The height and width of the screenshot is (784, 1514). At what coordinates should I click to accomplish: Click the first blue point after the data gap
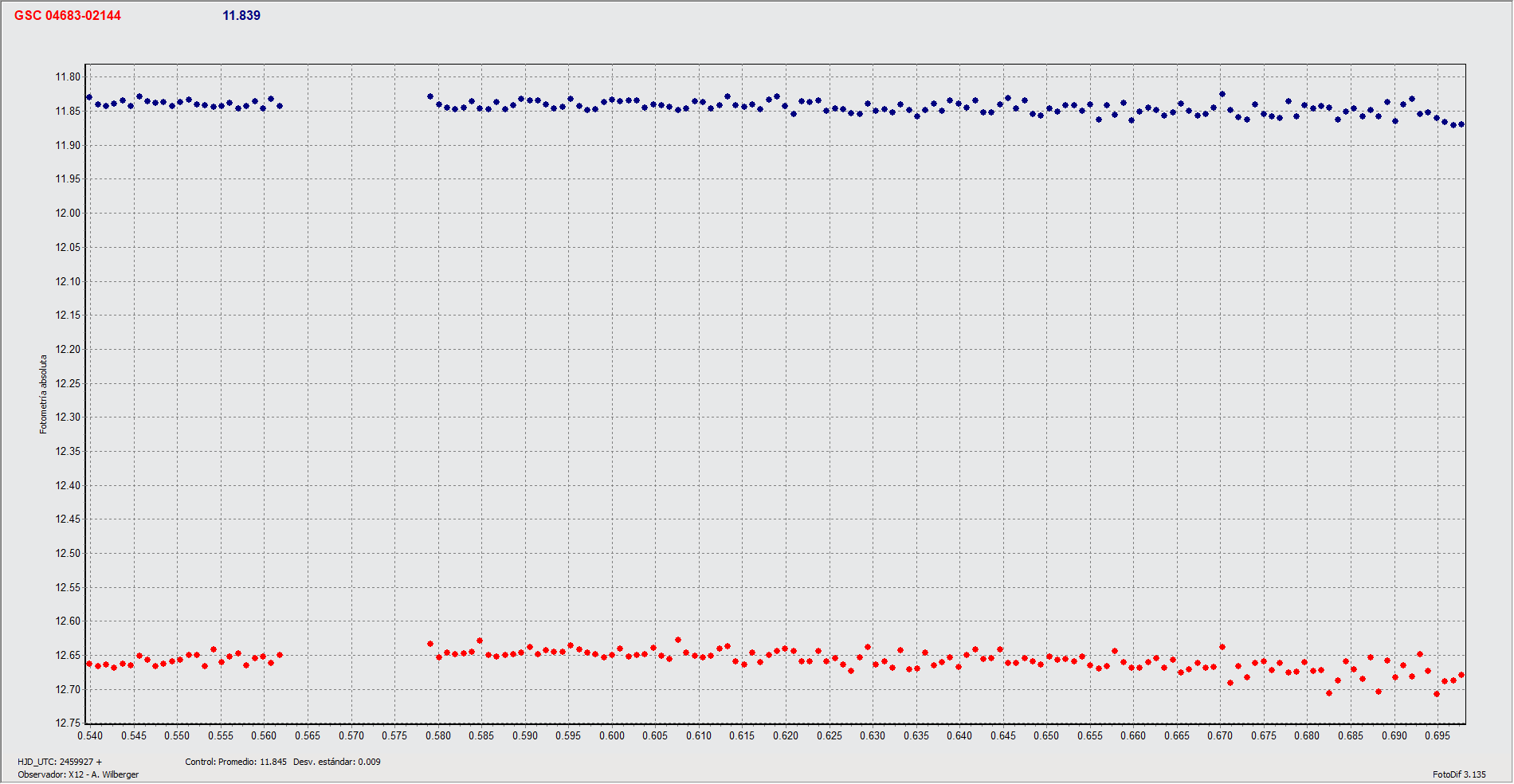430,96
